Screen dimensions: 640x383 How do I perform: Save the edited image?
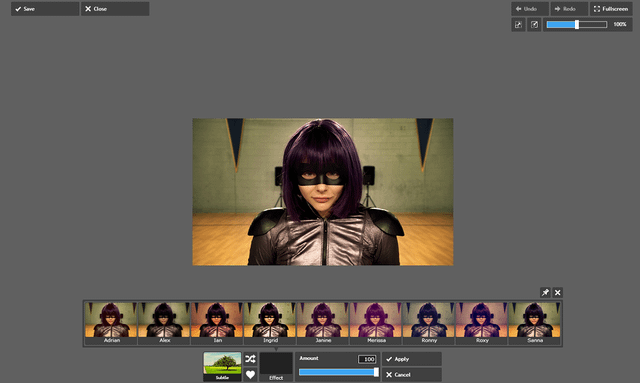pyautogui.click(x=45, y=9)
